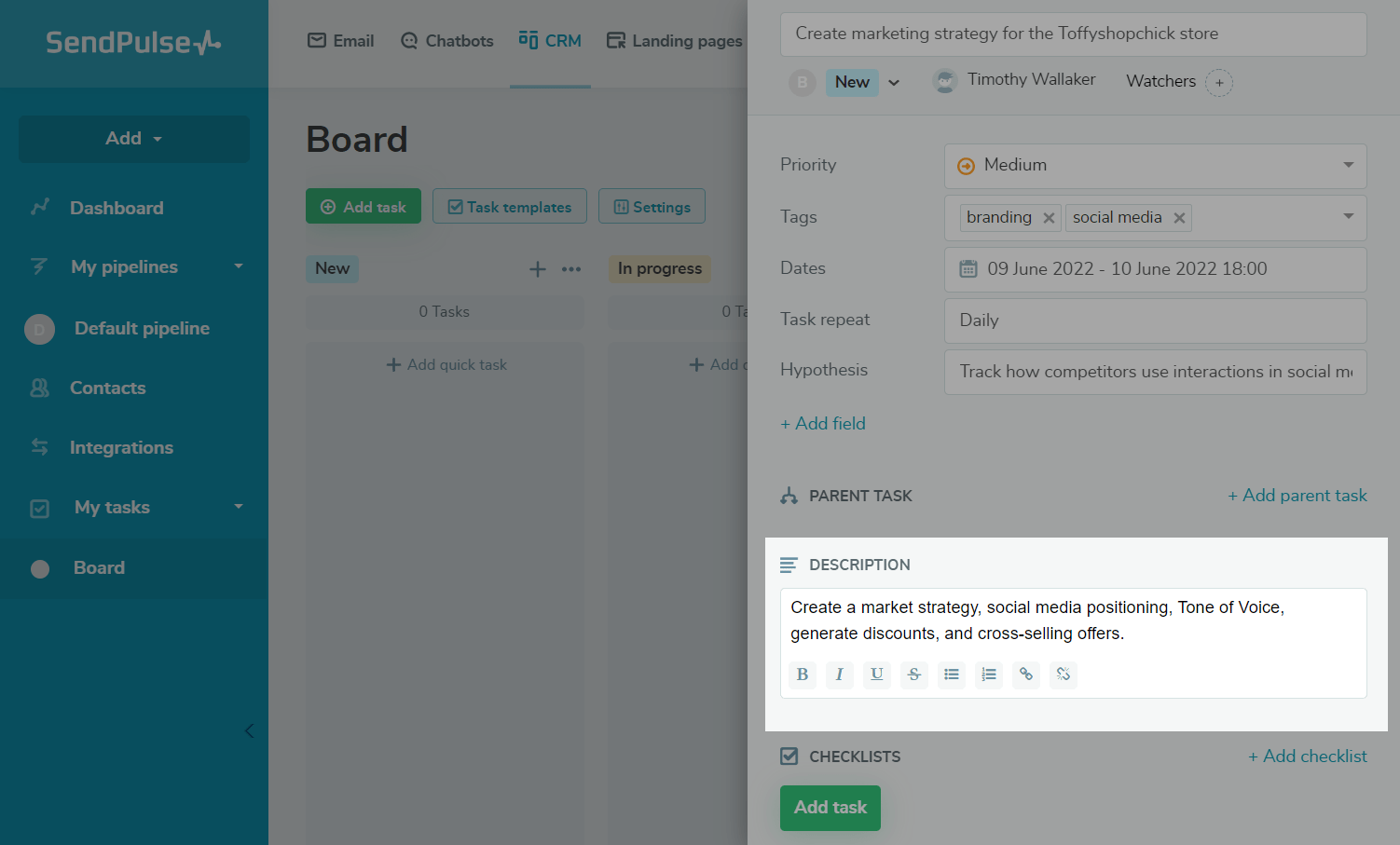The height and width of the screenshot is (845, 1400).
Task: Expand the Tags dropdown arrow
Action: click(x=1348, y=216)
